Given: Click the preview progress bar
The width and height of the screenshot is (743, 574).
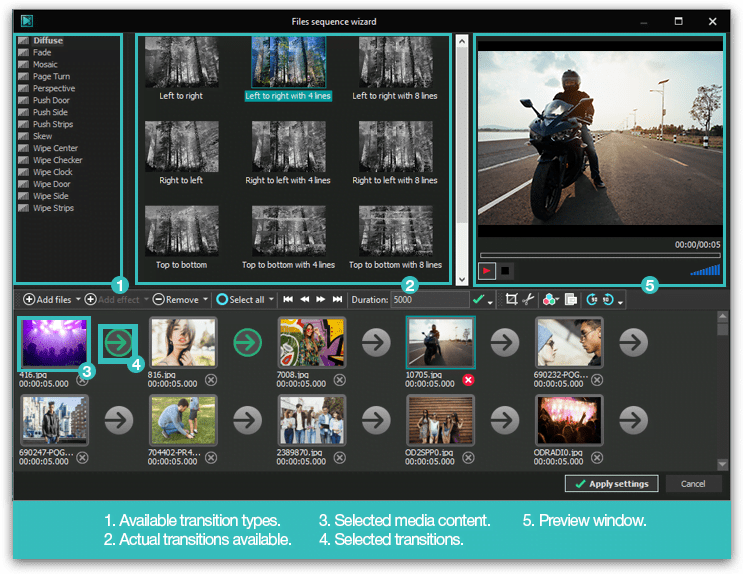Looking at the screenshot, I should click(x=600, y=255).
